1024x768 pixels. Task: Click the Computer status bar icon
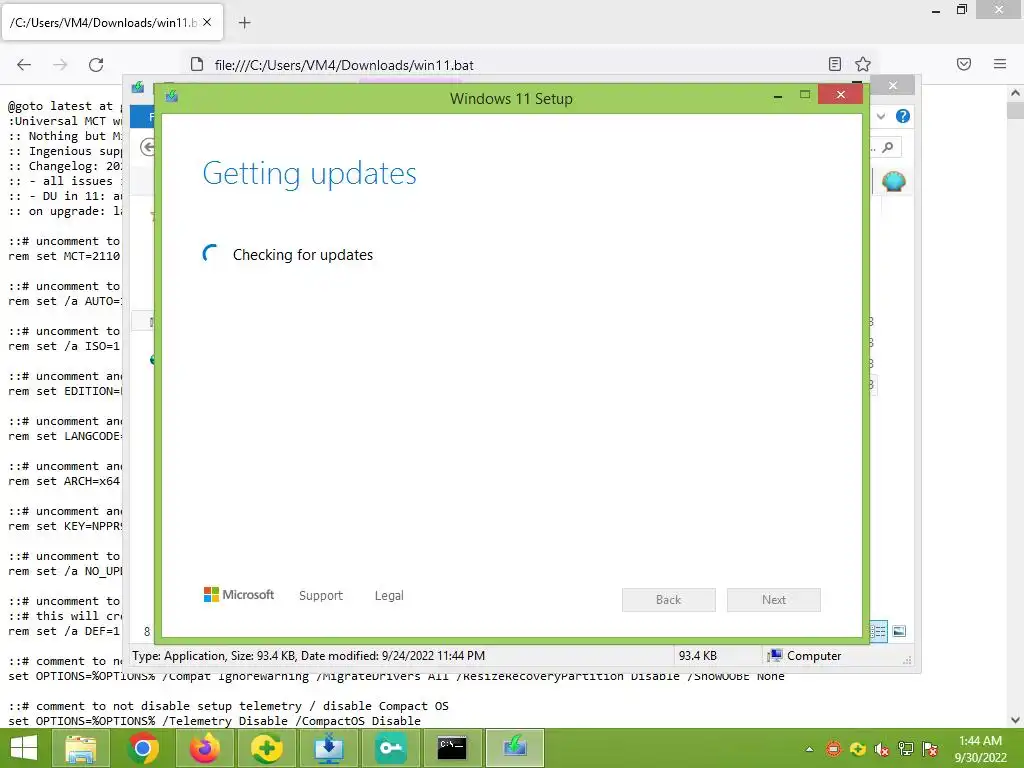tap(775, 655)
